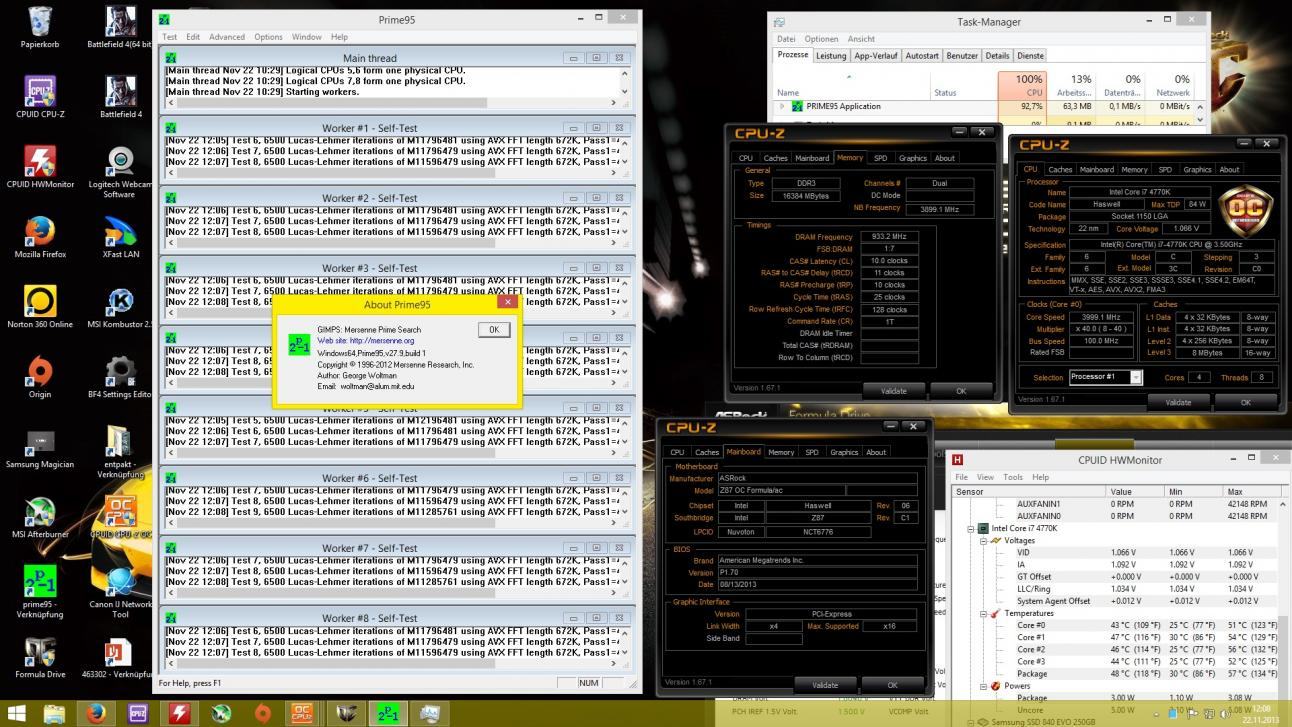The width and height of the screenshot is (1292, 727).
Task: Open the Ansicht menu in Task-Manager
Action: coord(861,39)
